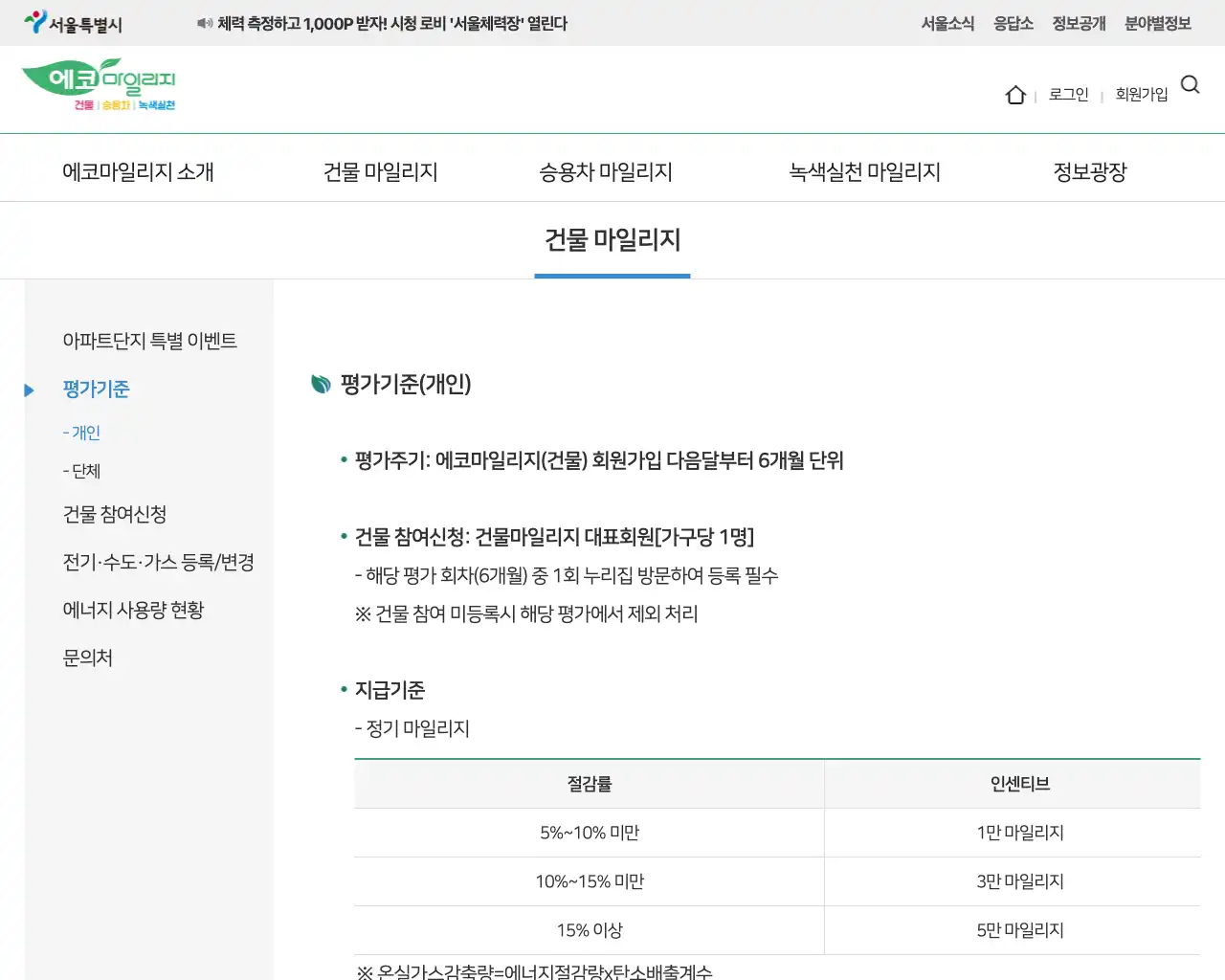Viewport: 1225px width, 980px height.
Task: Open 아파트단지 특별 이벤트 sidebar item
Action: click(x=149, y=341)
